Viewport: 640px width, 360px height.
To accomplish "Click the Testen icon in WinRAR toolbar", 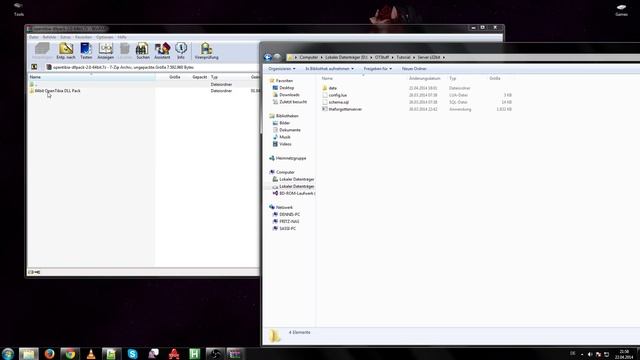I will [86, 51].
